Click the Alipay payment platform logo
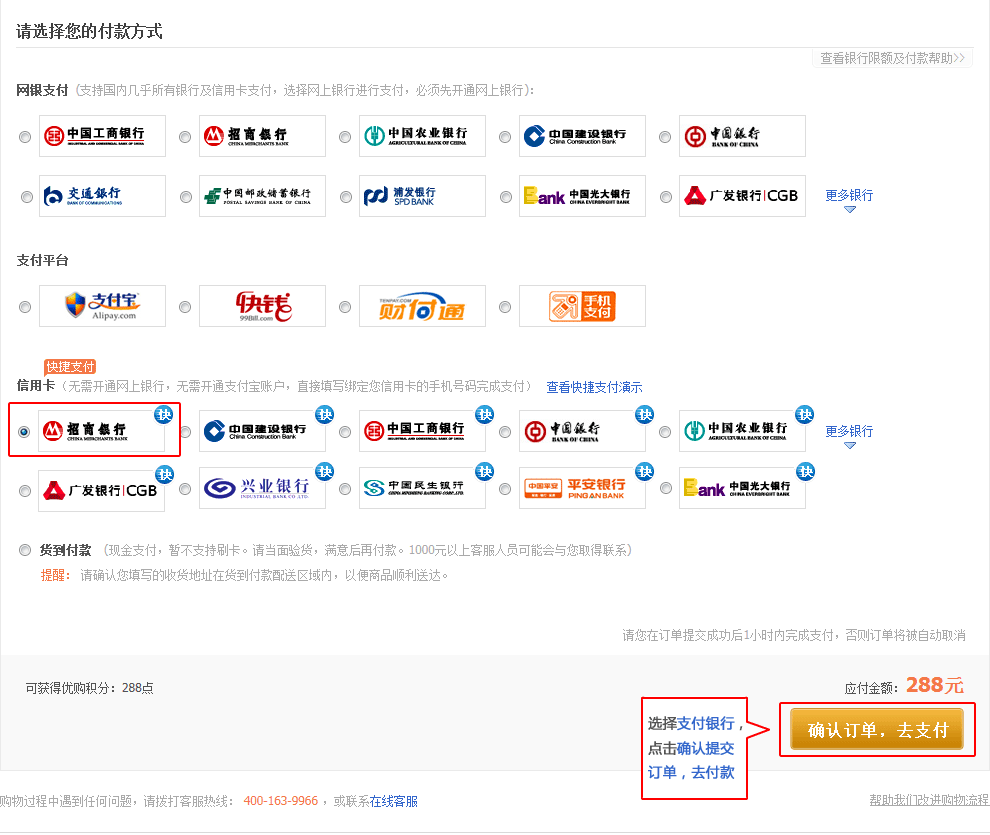990x835 pixels. coord(102,306)
